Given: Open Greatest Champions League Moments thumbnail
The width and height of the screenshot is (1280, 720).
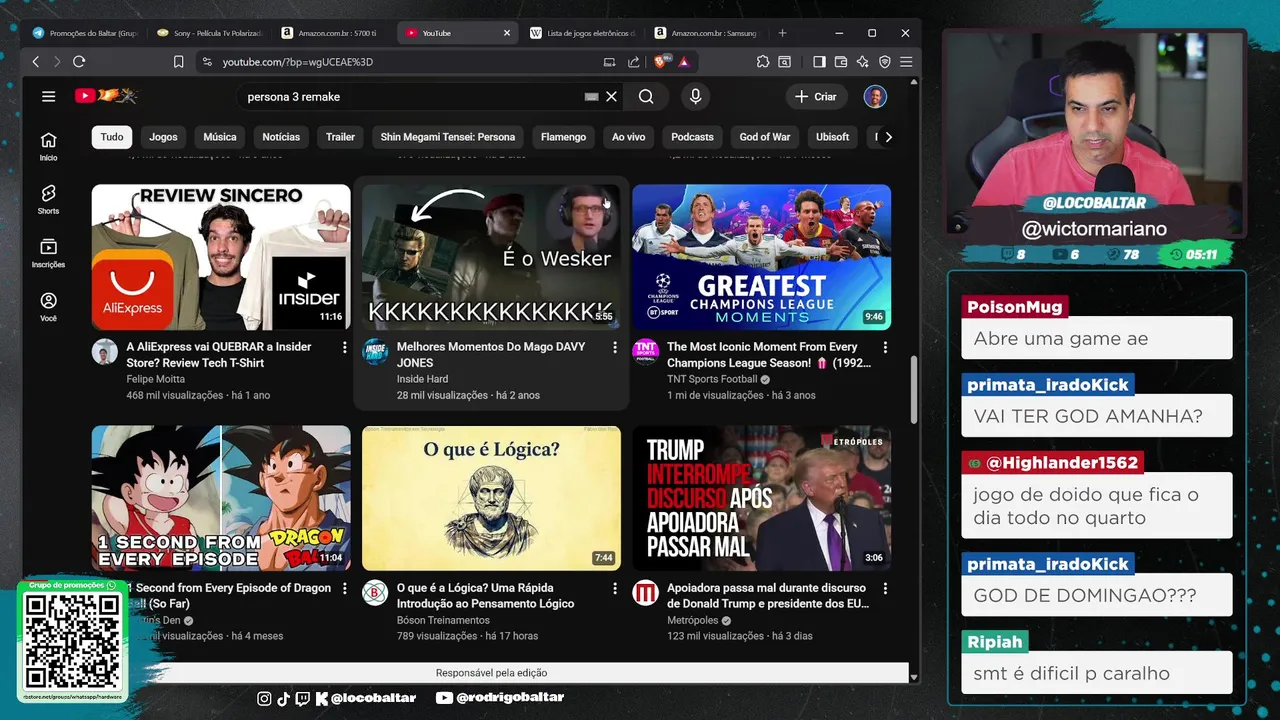Looking at the screenshot, I should tap(761, 257).
